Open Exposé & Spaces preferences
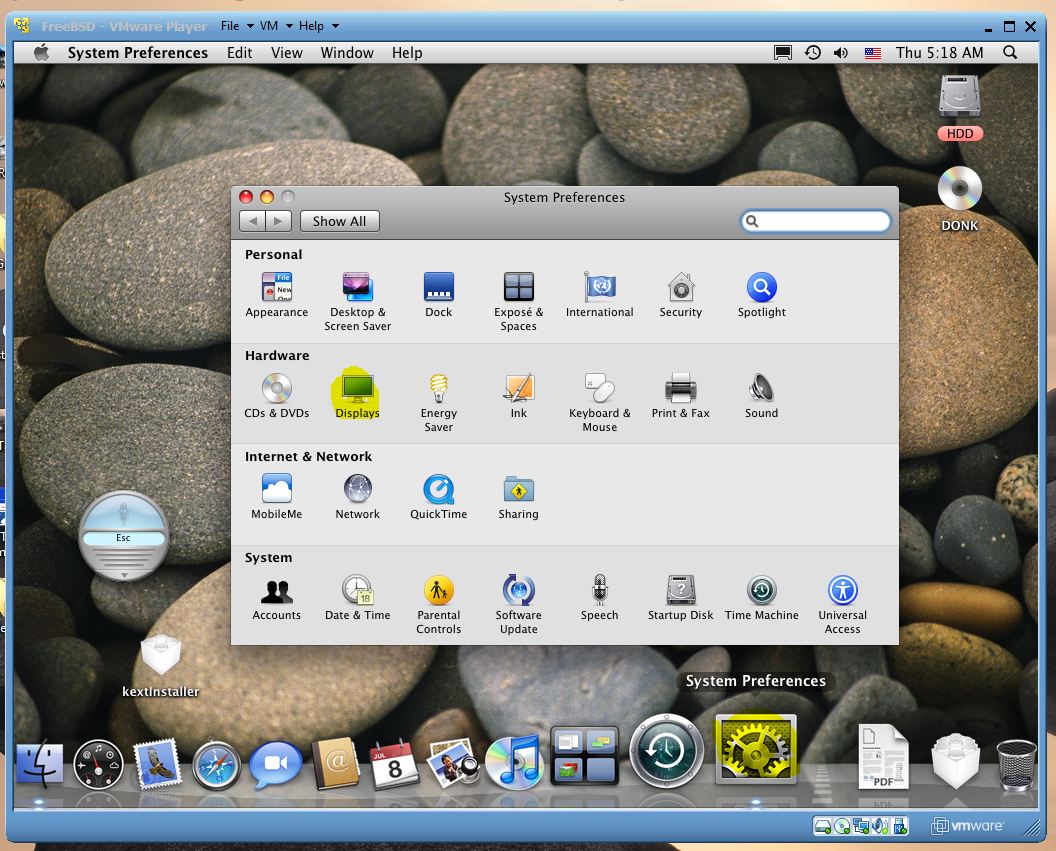1056x851 pixels. (519, 301)
